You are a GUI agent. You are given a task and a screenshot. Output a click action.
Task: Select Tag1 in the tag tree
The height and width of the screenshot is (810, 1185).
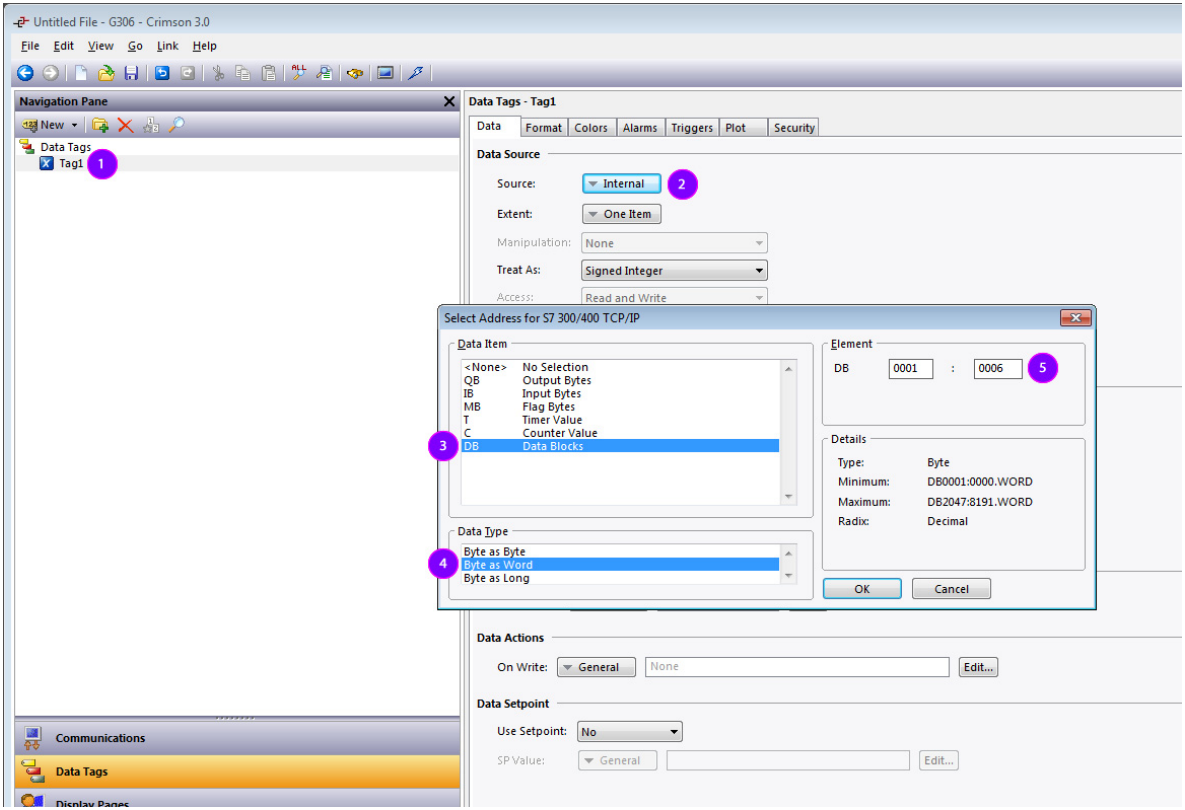pos(71,163)
